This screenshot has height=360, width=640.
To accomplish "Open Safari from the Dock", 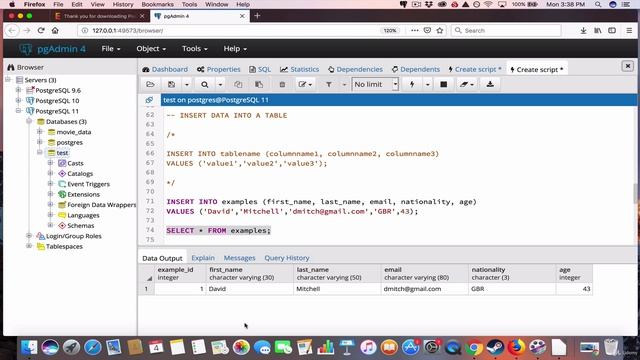I will click(93, 347).
